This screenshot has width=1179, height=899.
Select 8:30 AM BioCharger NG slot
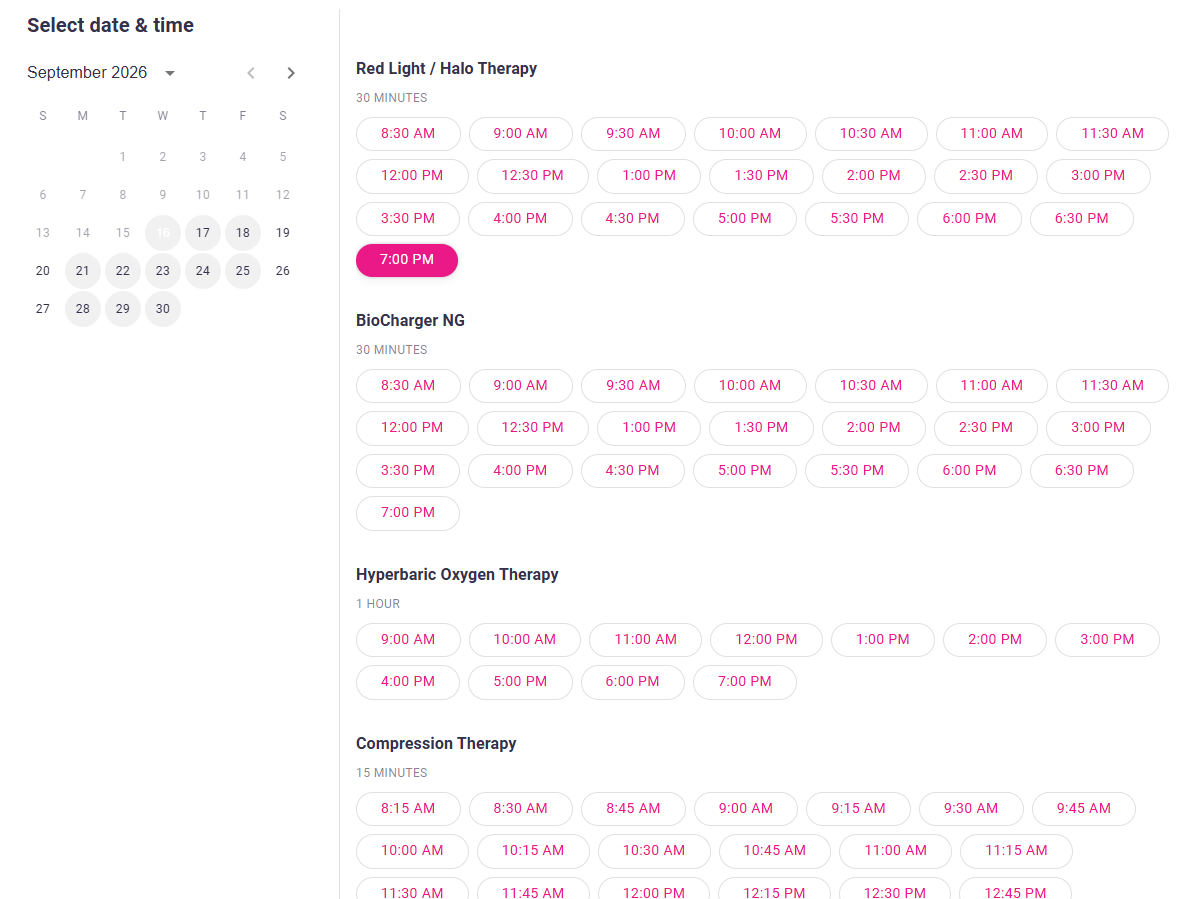click(408, 386)
